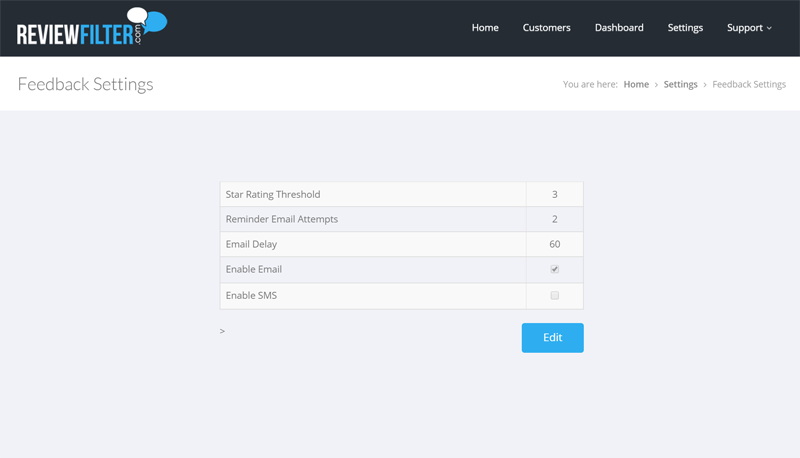Click the blue Edit button
800x458 pixels.
click(x=553, y=338)
